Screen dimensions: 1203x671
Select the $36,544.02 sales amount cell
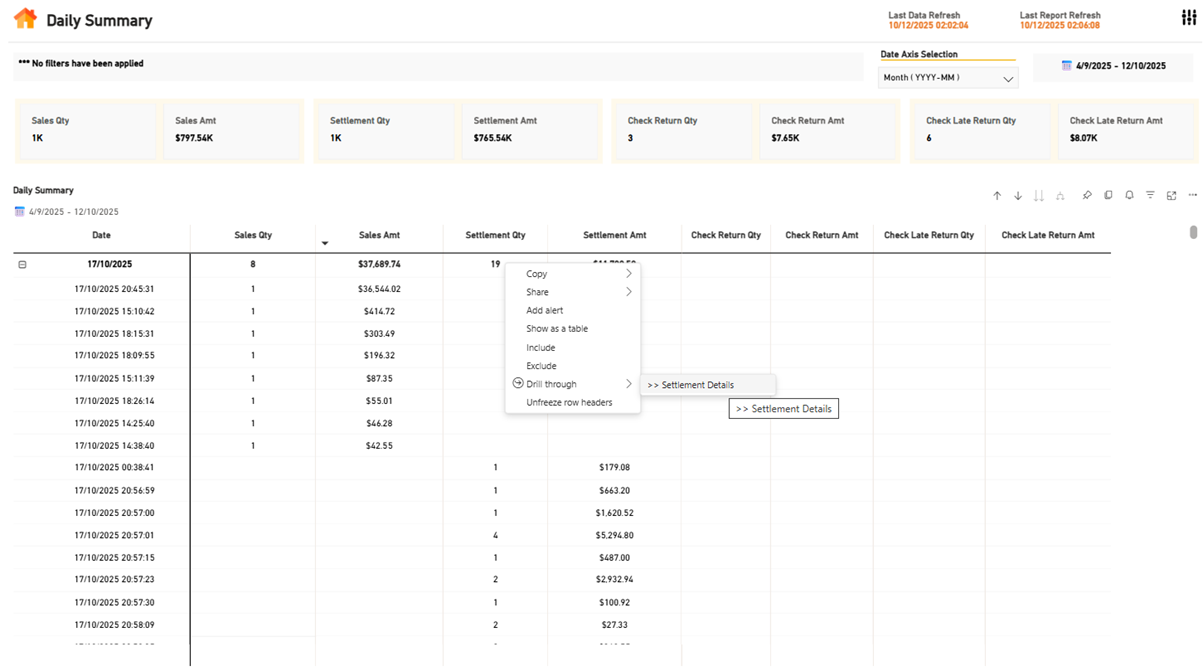(379, 289)
